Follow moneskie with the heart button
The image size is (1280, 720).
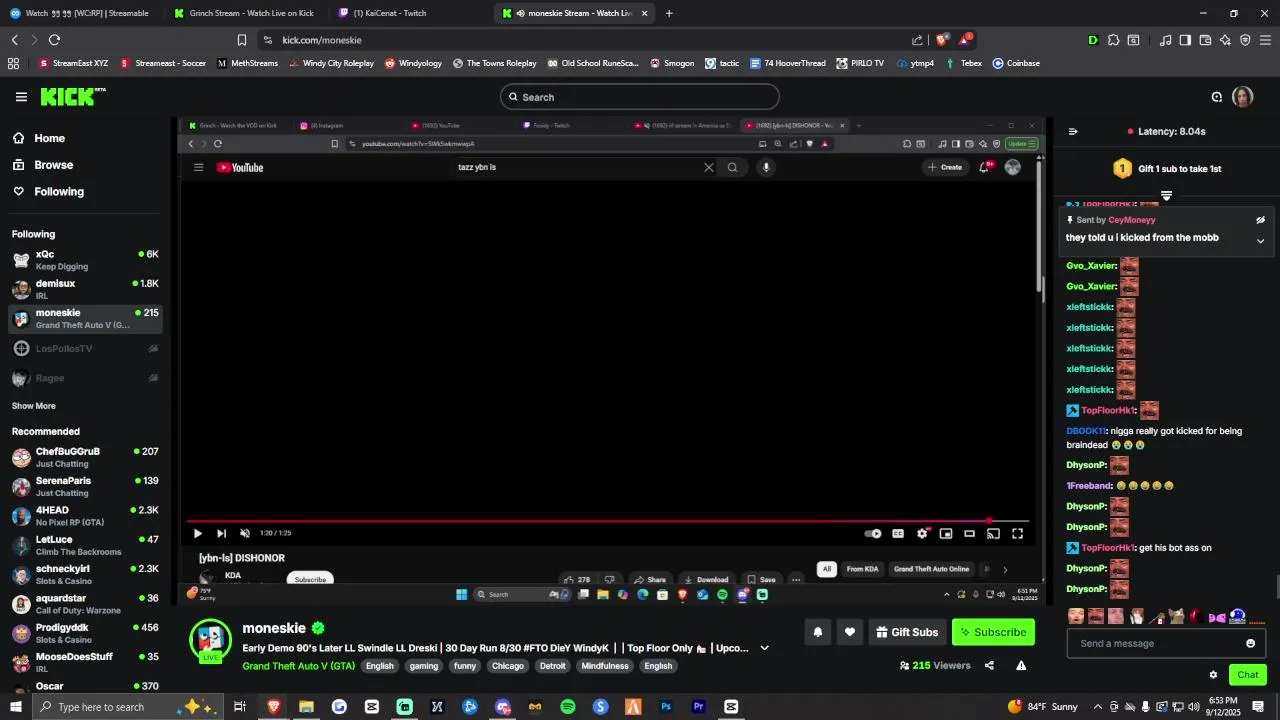[x=850, y=632]
